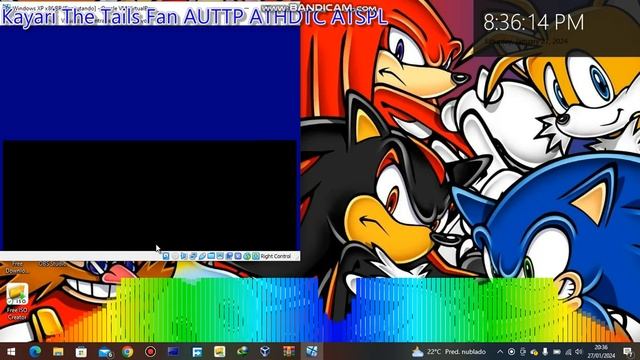The height and width of the screenshot is (360, 640).
Task: Click the optical disc indicator in VirtualBox status bar
Action: (x=175, y=256)
